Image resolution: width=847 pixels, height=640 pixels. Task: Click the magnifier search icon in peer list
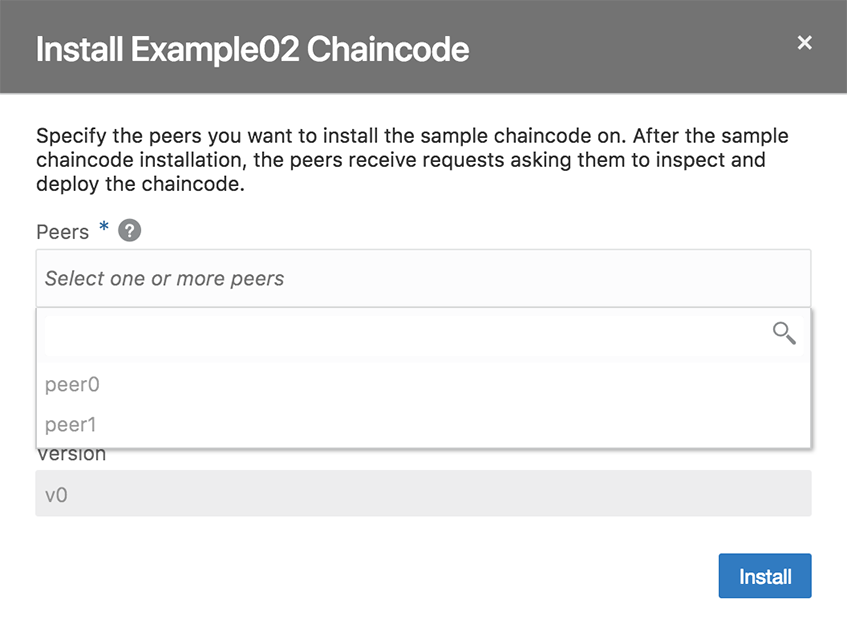784,334
